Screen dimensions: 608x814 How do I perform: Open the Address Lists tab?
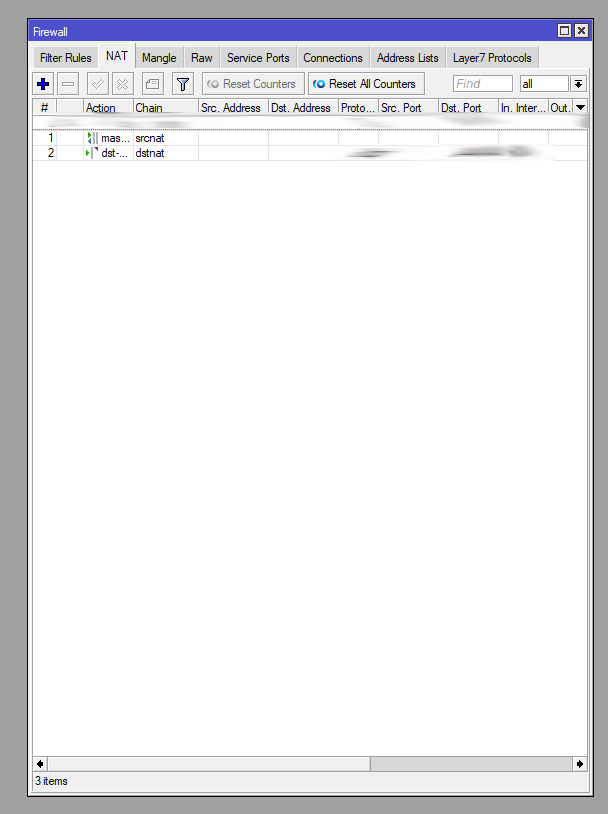408,58
